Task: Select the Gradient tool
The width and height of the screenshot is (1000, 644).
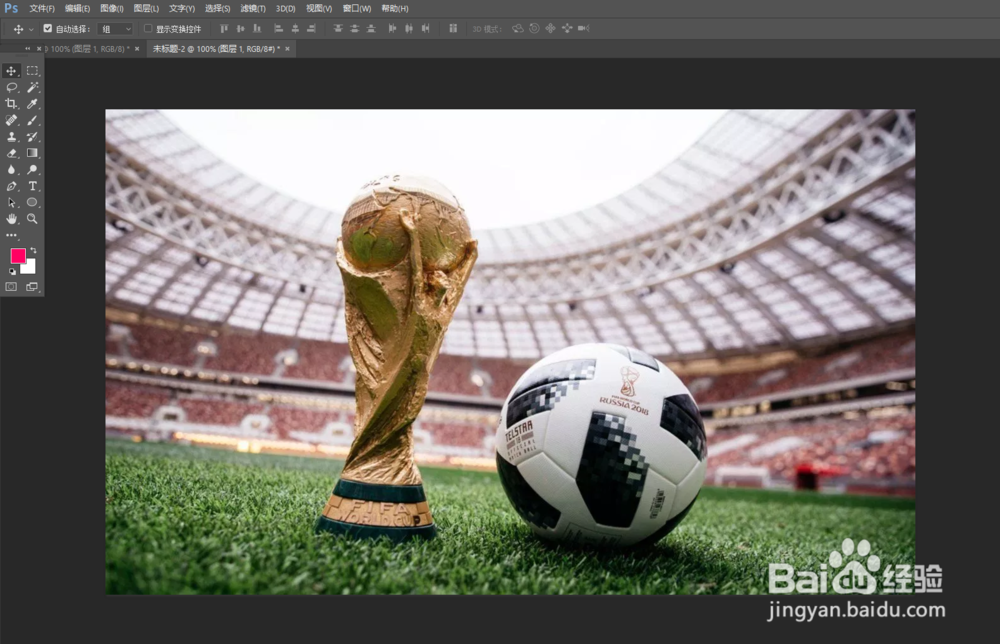Action: (x=32, y=153)
